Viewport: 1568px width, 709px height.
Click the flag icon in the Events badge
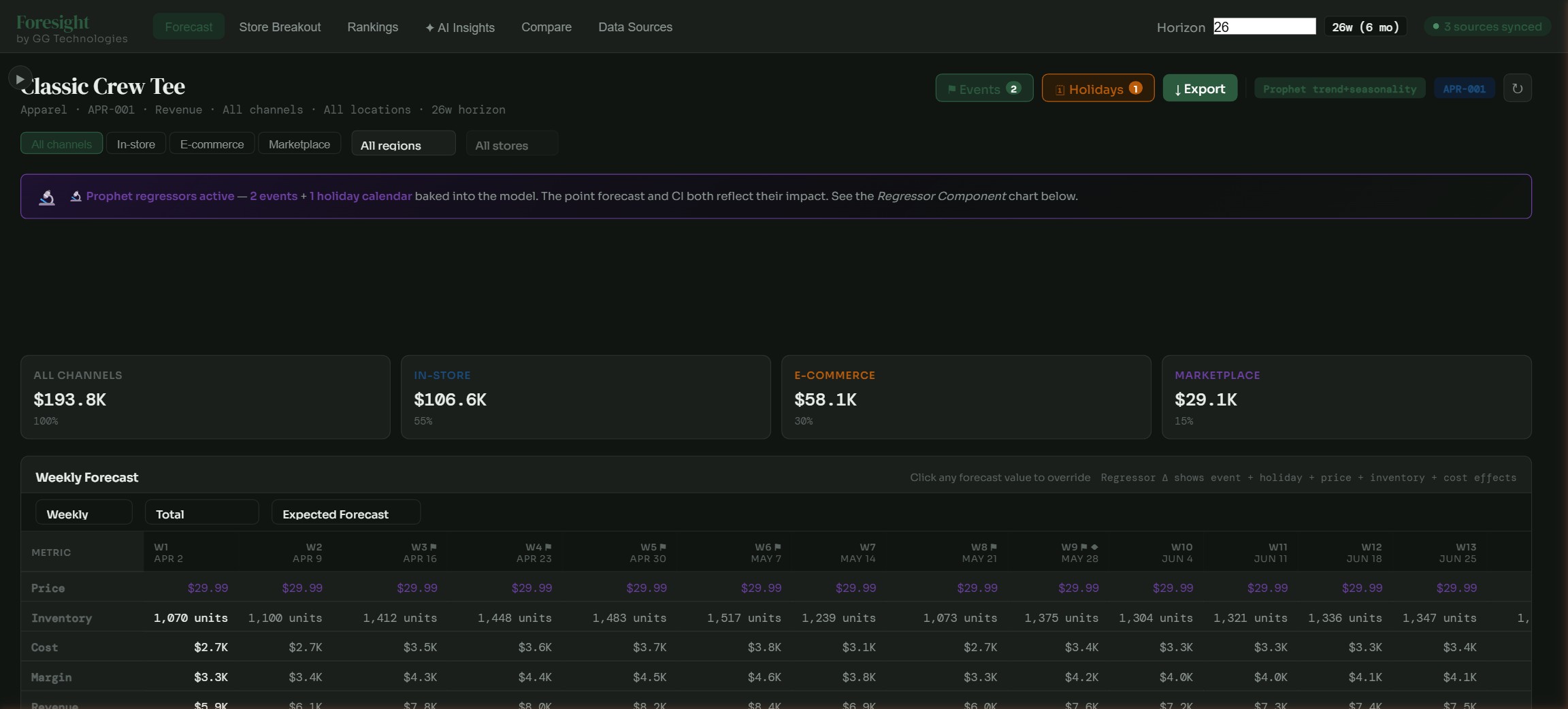(x=951, y=88)
